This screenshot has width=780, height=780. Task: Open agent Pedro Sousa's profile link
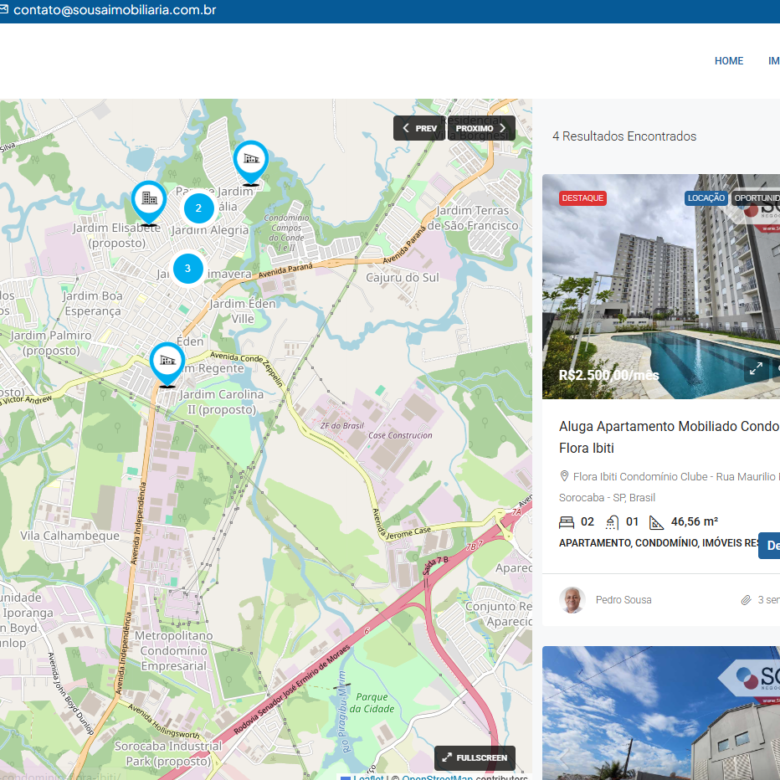click(623, 600)
